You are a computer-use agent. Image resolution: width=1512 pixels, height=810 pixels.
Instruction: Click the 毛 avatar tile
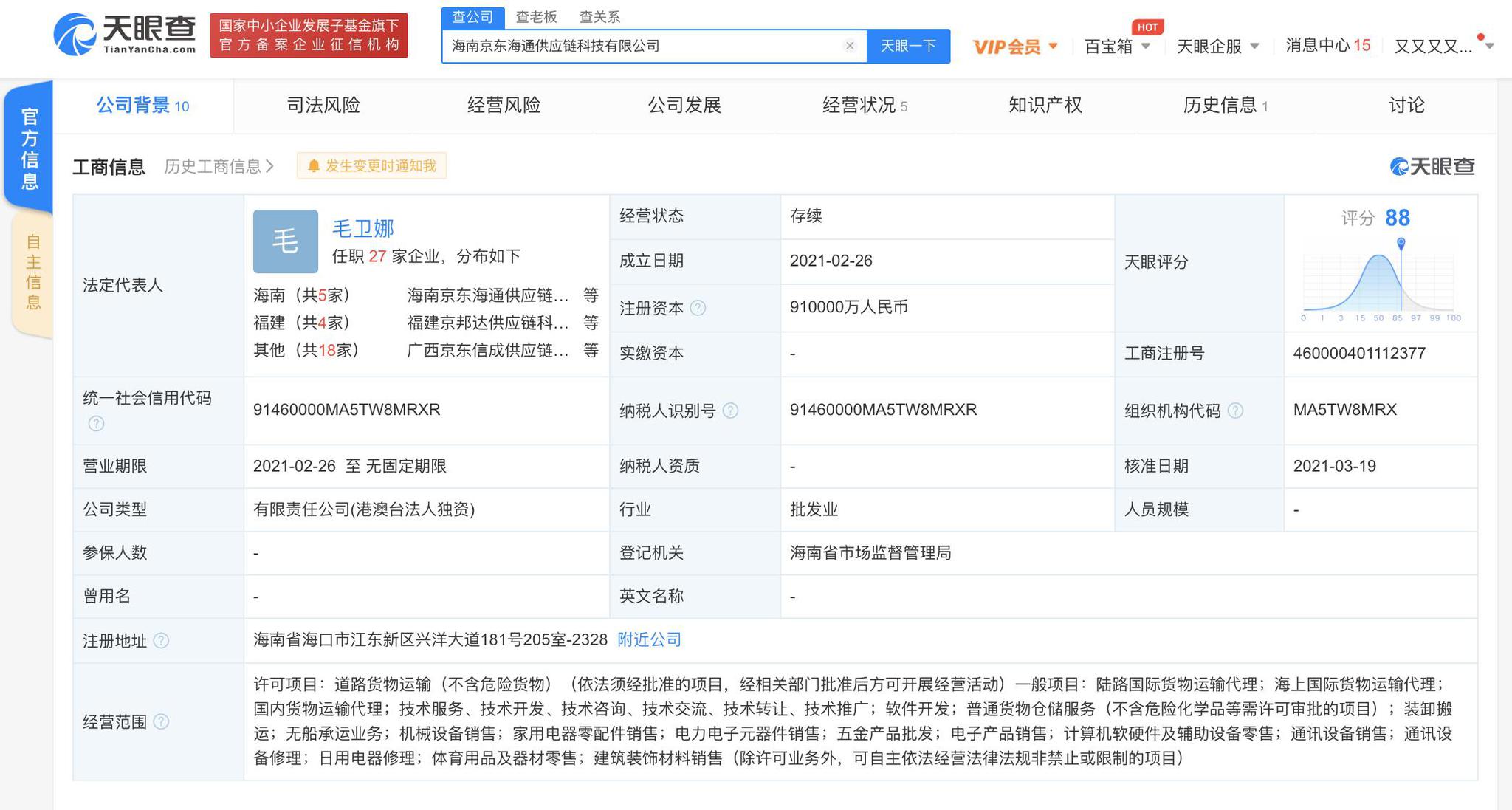click(x=286, y=241)
